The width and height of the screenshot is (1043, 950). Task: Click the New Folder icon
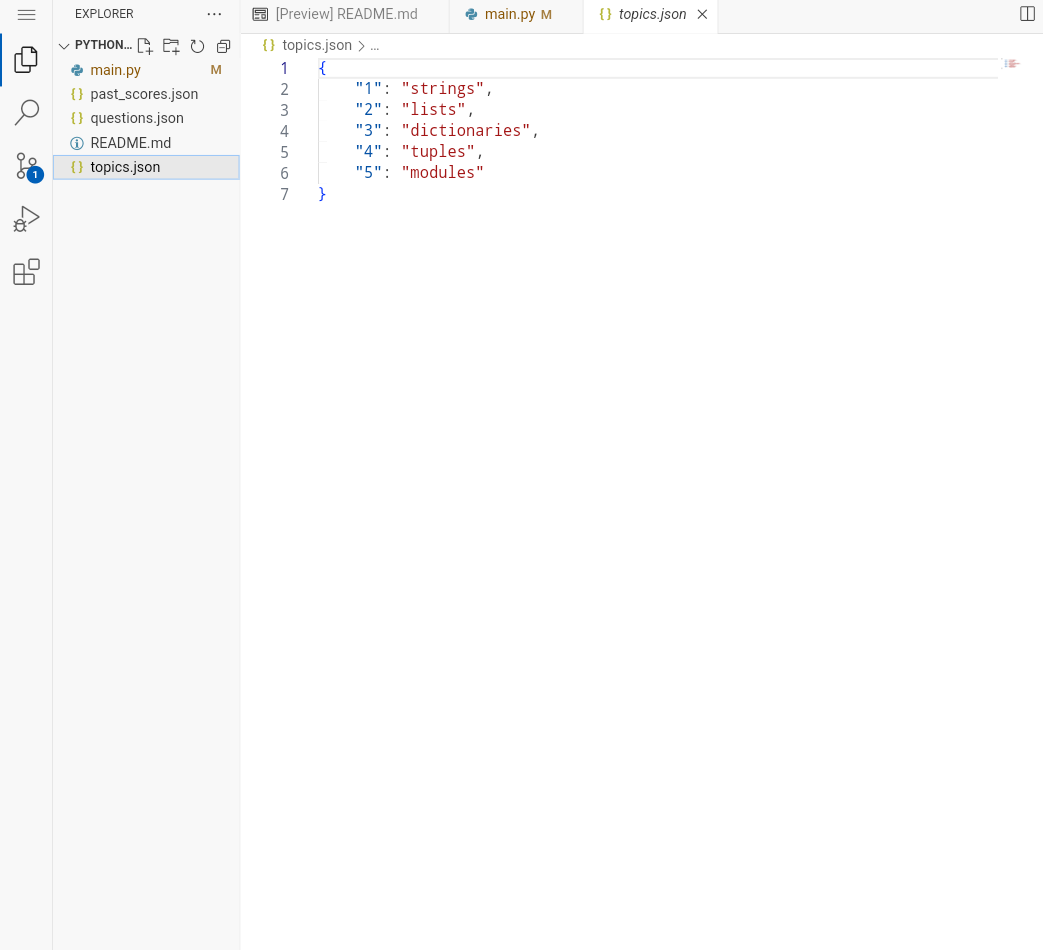171,46
